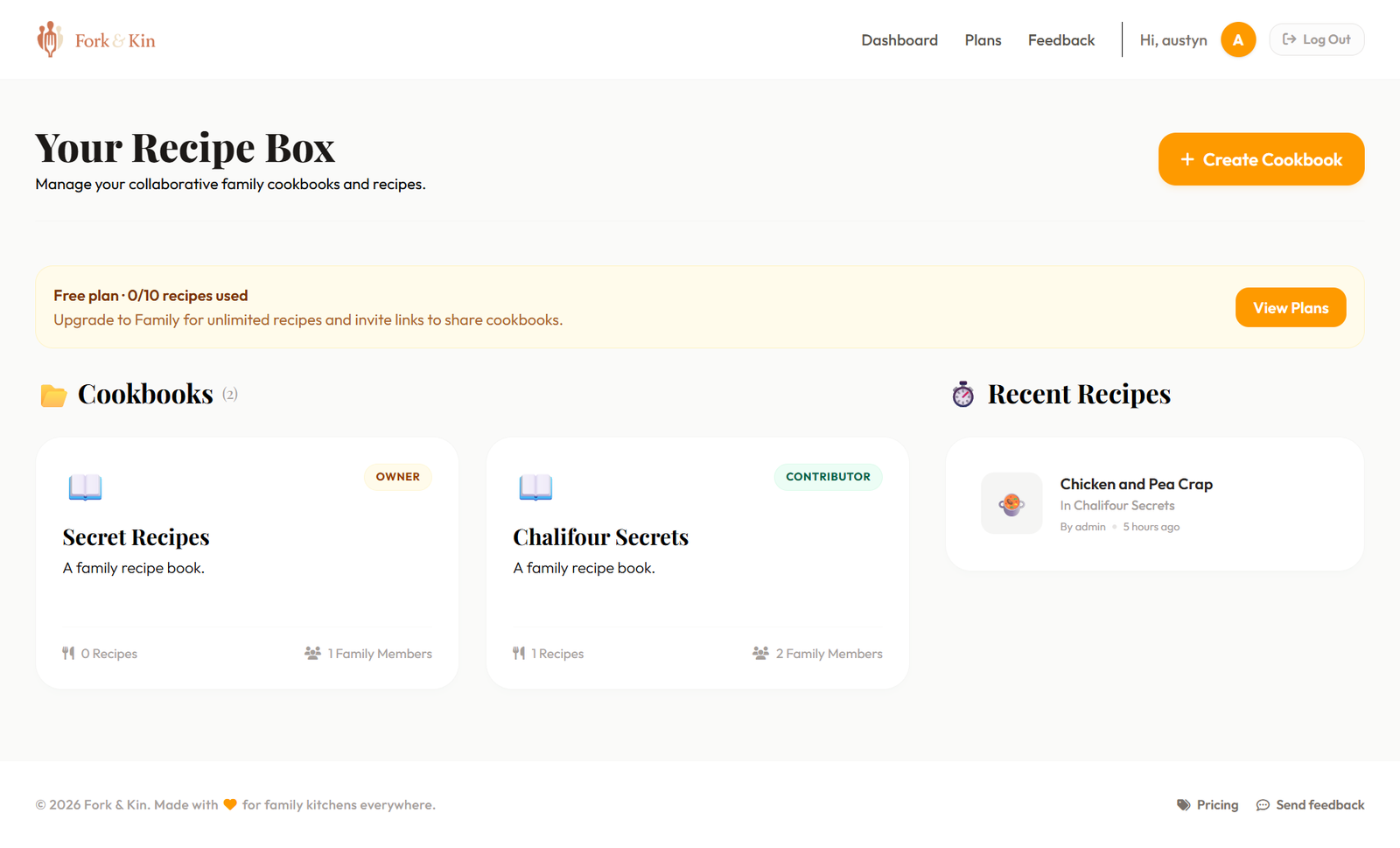Open the Dashboard nav item

point(899,40)
